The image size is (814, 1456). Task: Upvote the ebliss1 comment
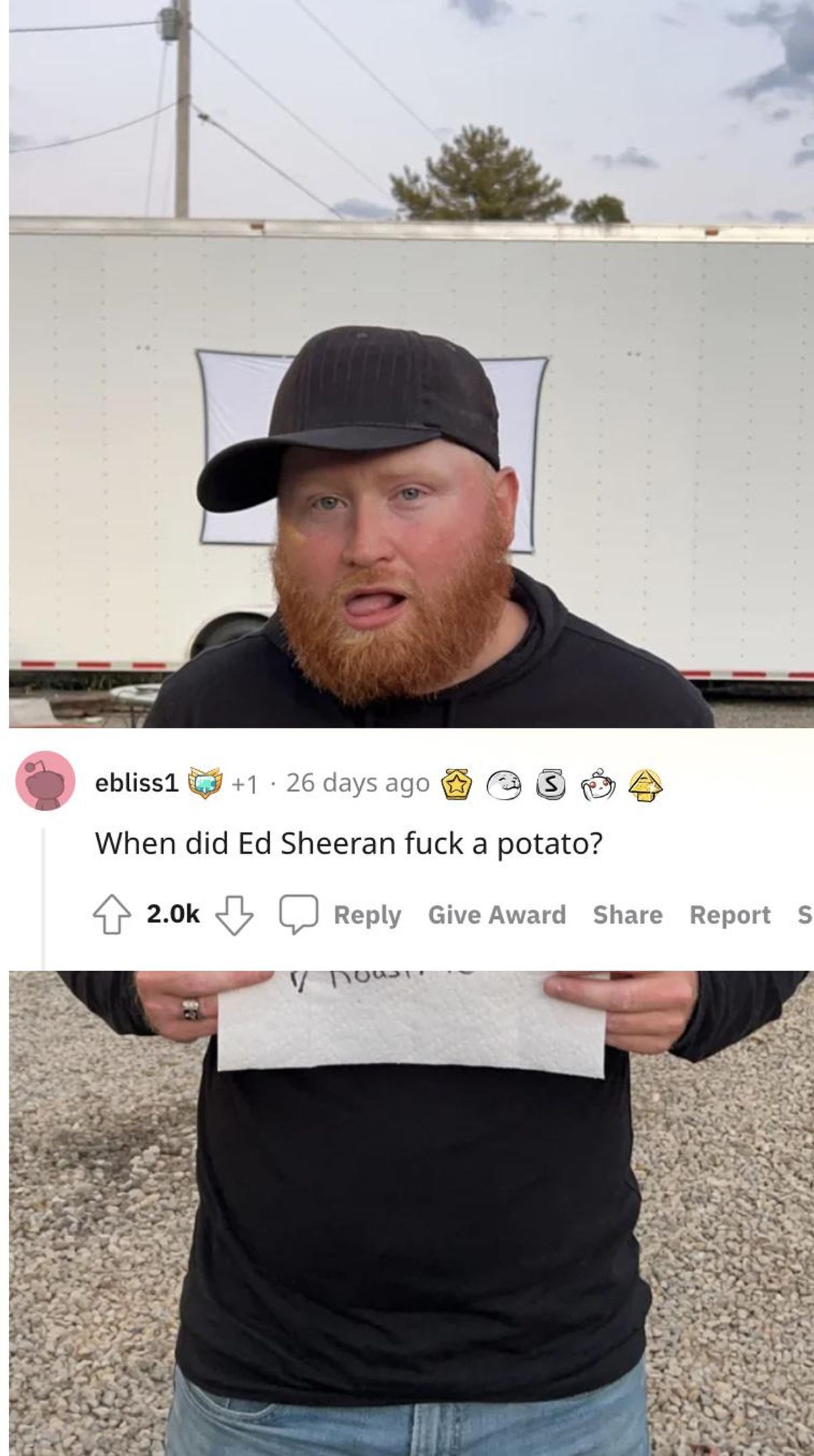(111, 915)
